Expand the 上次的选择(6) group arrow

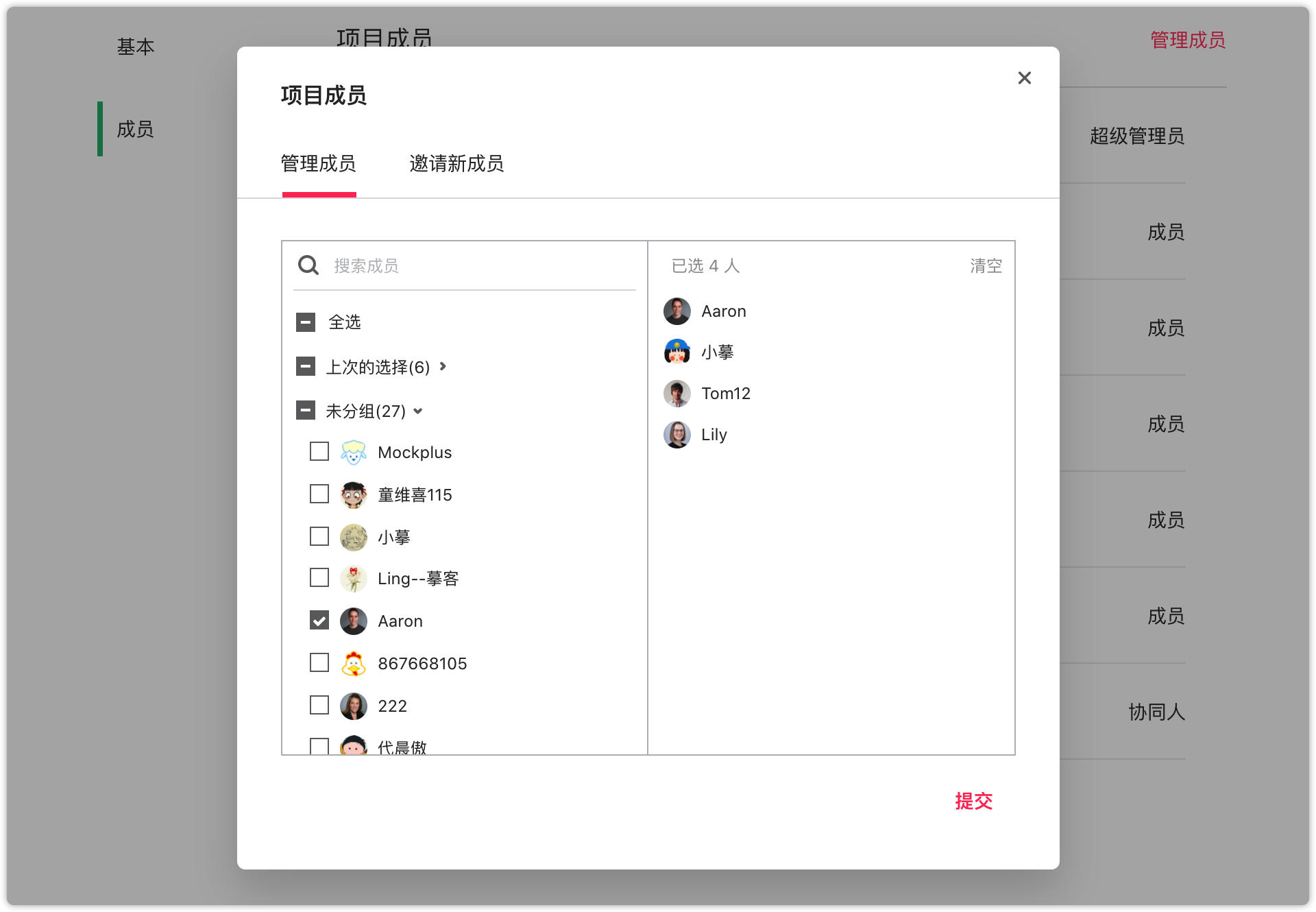pyautogui.click(x=443, y=367)
